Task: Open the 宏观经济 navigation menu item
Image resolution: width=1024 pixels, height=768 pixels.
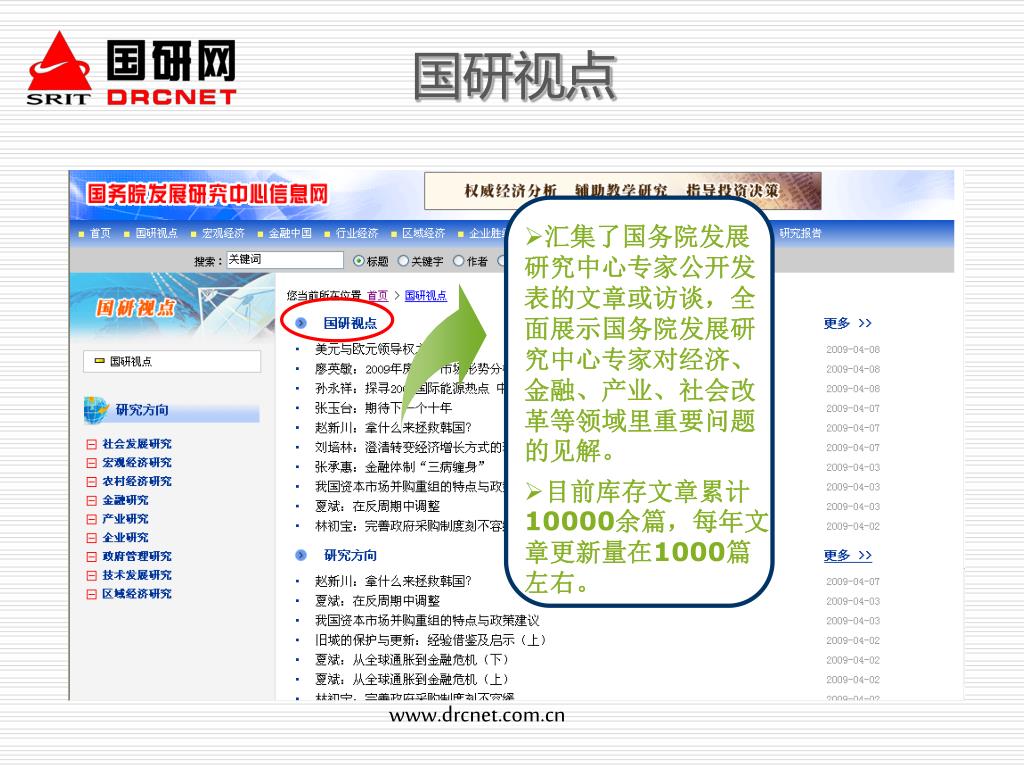Action: [223, 233]
